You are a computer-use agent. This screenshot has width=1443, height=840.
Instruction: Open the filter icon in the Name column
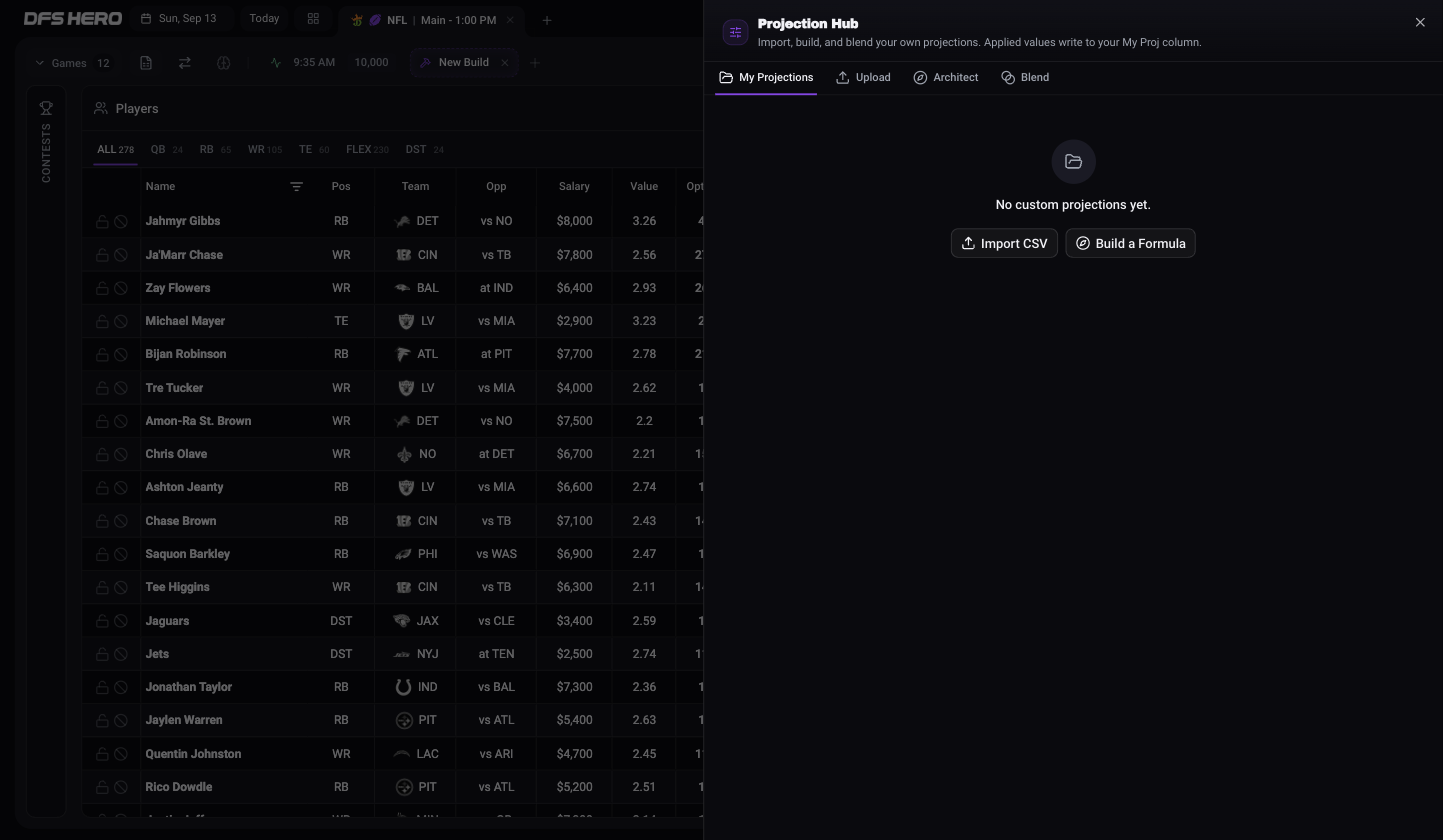[296, 187]
